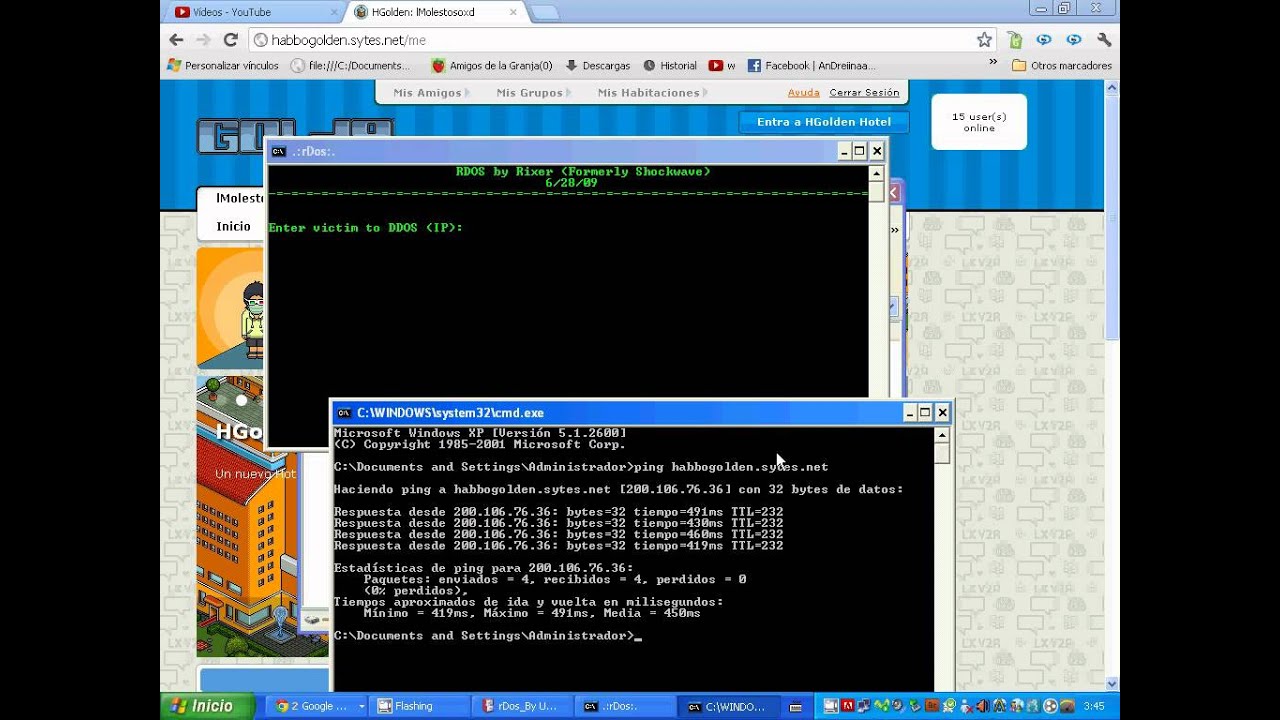The image size is (1280, 720).
Task: Open the Otros marcadores folder
Action: pos(1062,66)
